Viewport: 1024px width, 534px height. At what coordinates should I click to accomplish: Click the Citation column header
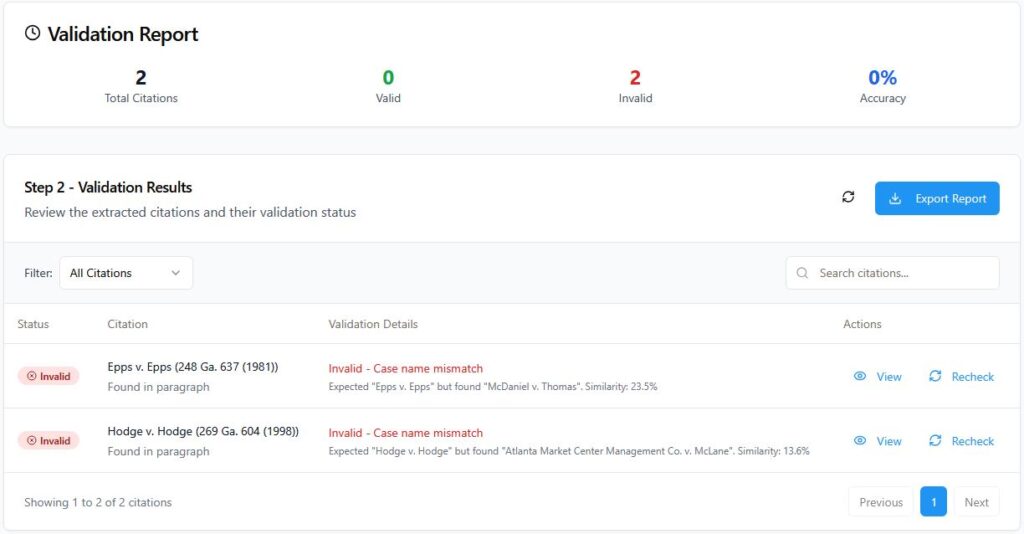click(x=127, y=324)
